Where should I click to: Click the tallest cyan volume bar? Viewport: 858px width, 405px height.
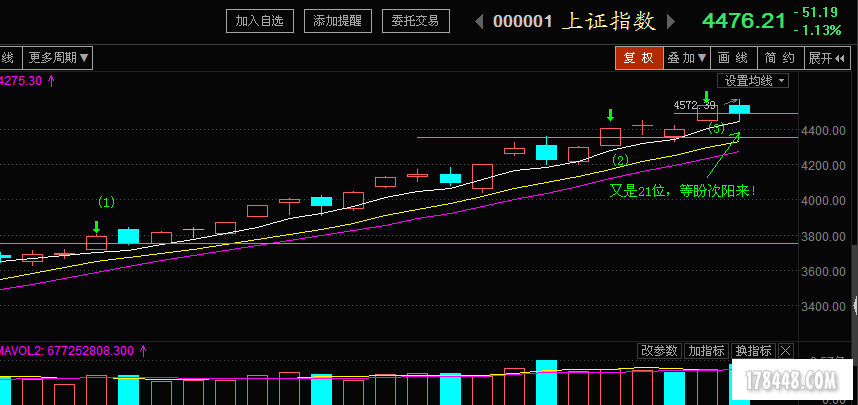[546, 382]
